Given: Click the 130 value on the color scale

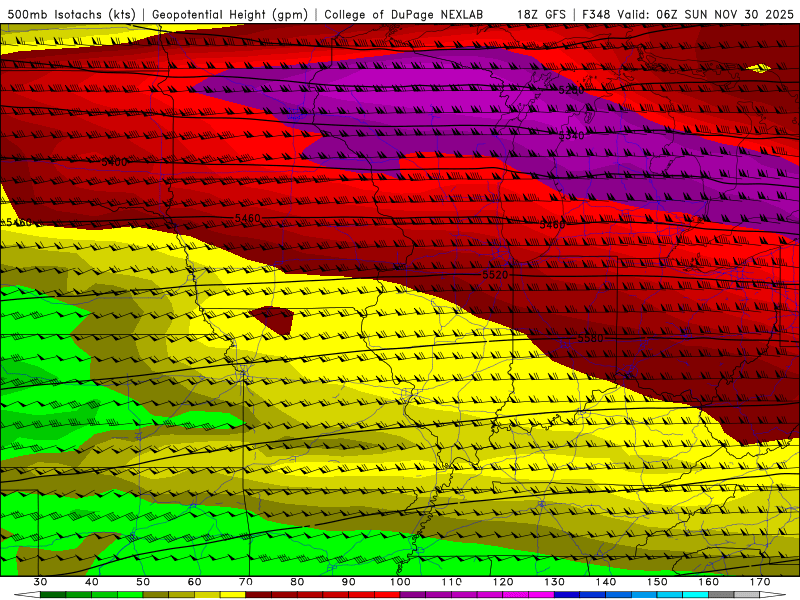Looking at the screenshot, I should [x=554, y=582].
